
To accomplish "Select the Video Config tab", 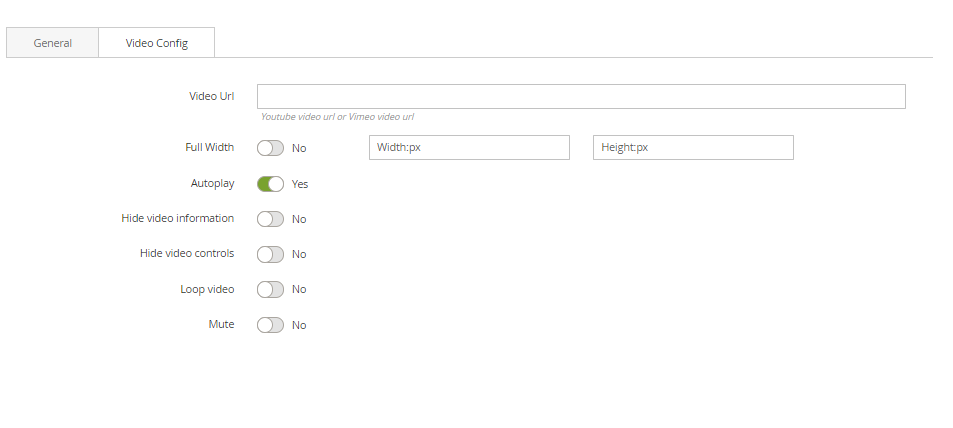I will coord(156,43).
